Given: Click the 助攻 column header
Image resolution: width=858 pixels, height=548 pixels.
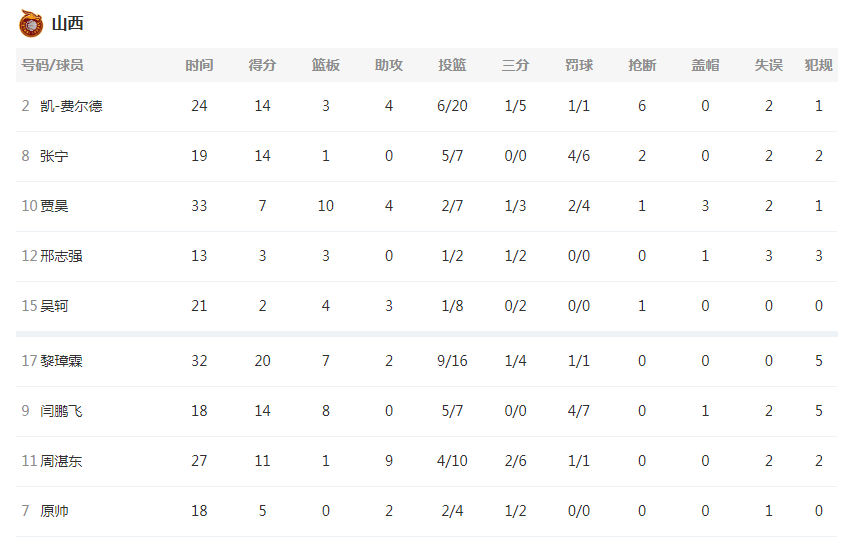Looking at the screenshot, I should click(389, 65).
